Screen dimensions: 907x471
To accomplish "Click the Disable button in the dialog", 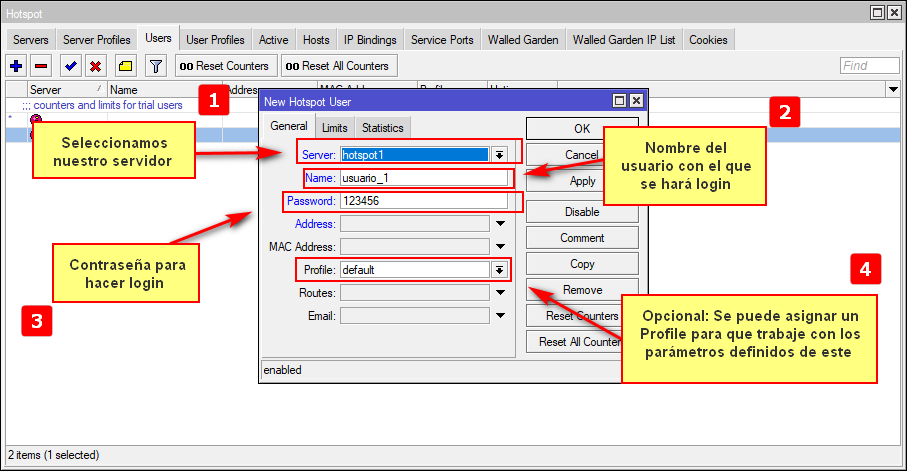I will click(x=582, y=212).
